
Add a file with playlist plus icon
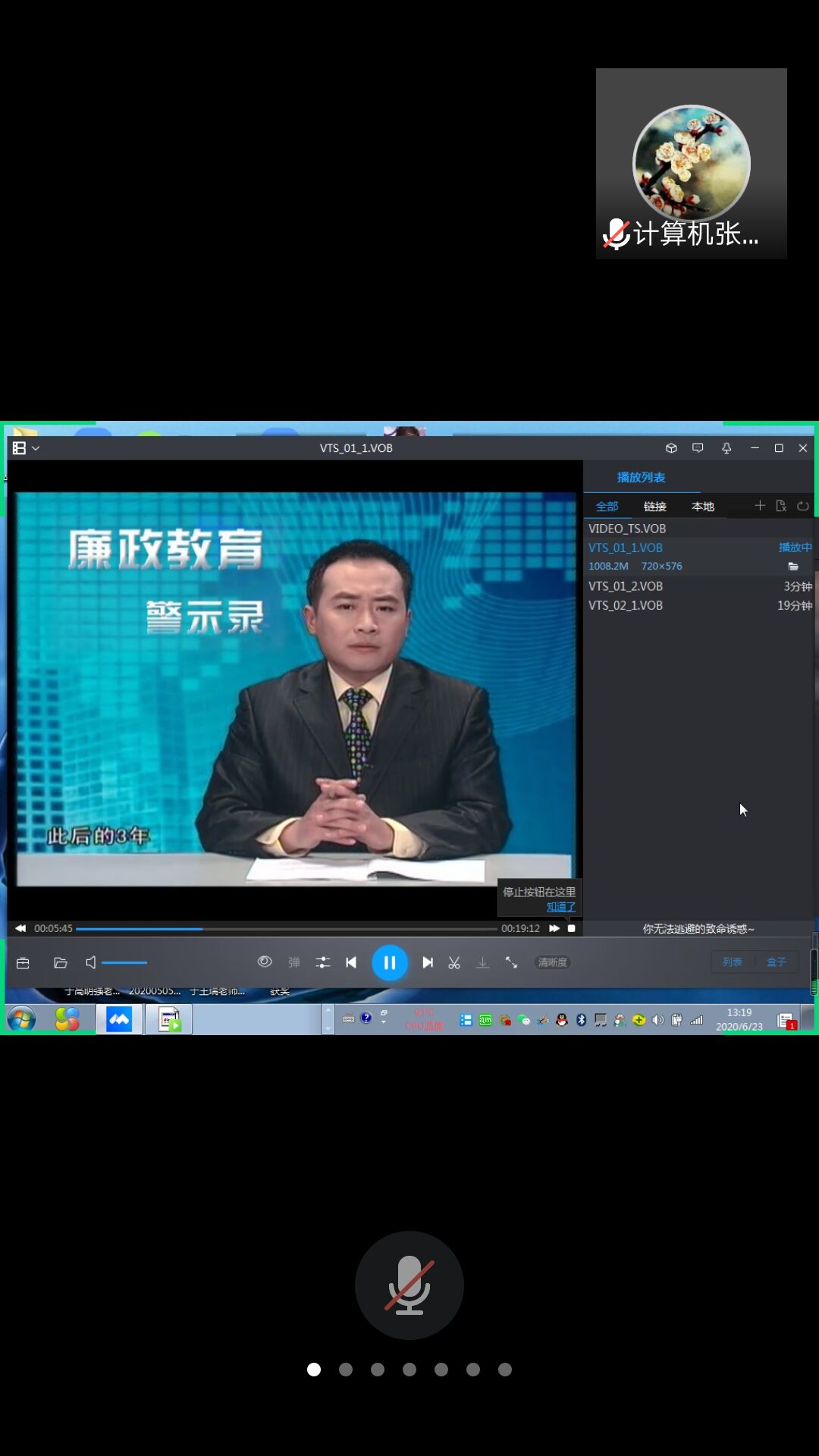tap(760, 506)
